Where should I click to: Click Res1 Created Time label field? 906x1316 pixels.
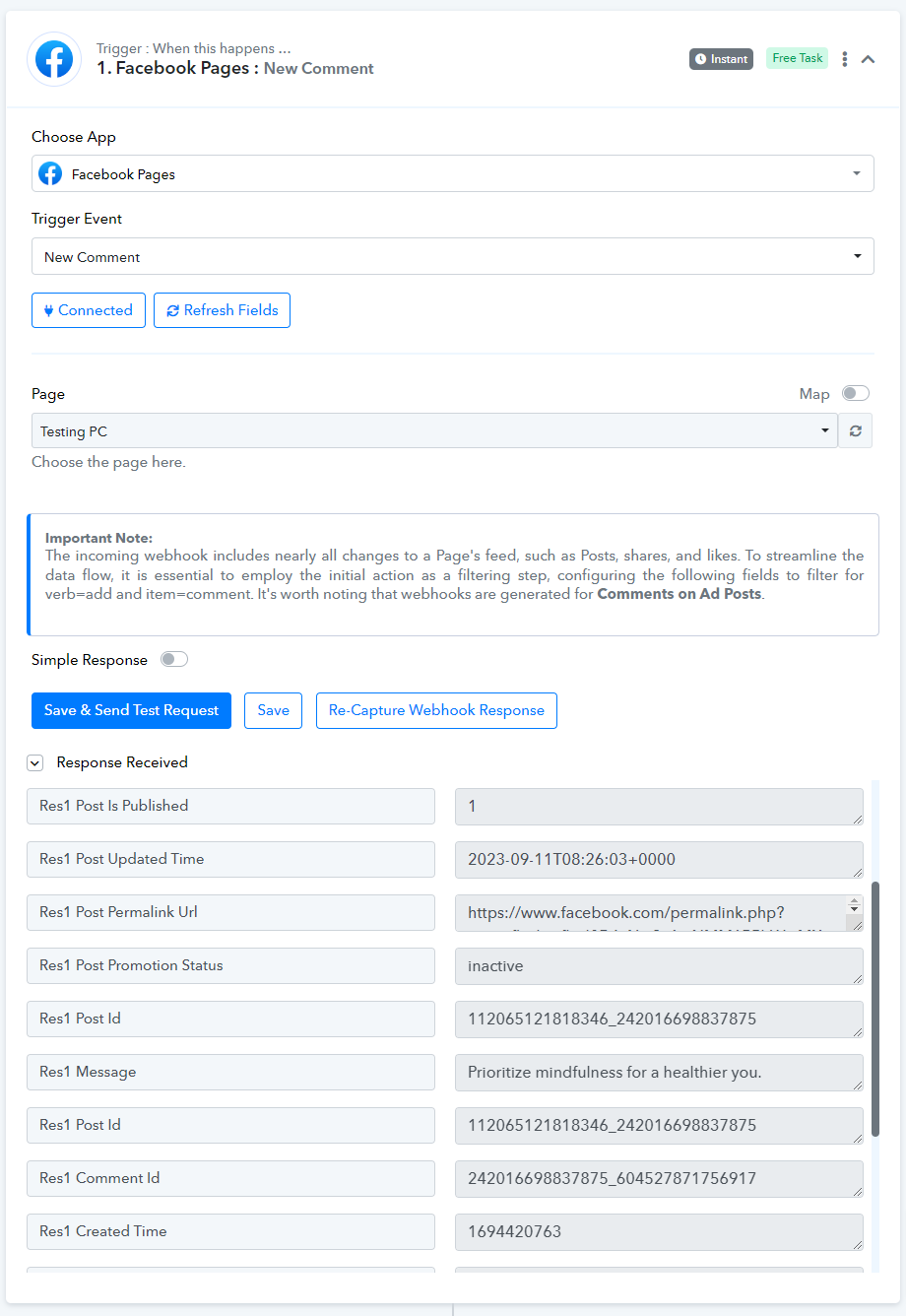tap(230, 1231)
